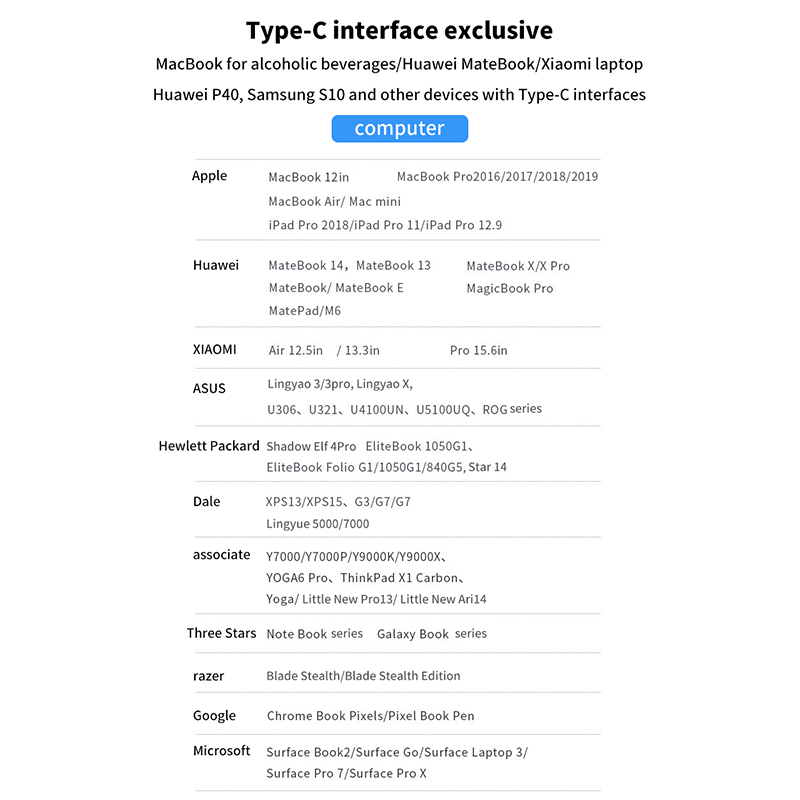
Task: Click the MacBook Pro2016/2017/2018/2019 text
Action: (x=497, y=177)
